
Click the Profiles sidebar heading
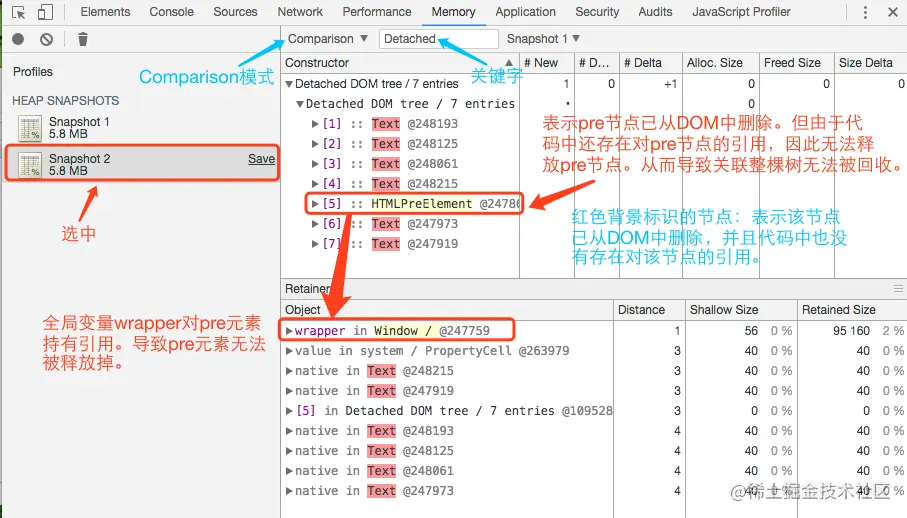(x=33, y=72)
